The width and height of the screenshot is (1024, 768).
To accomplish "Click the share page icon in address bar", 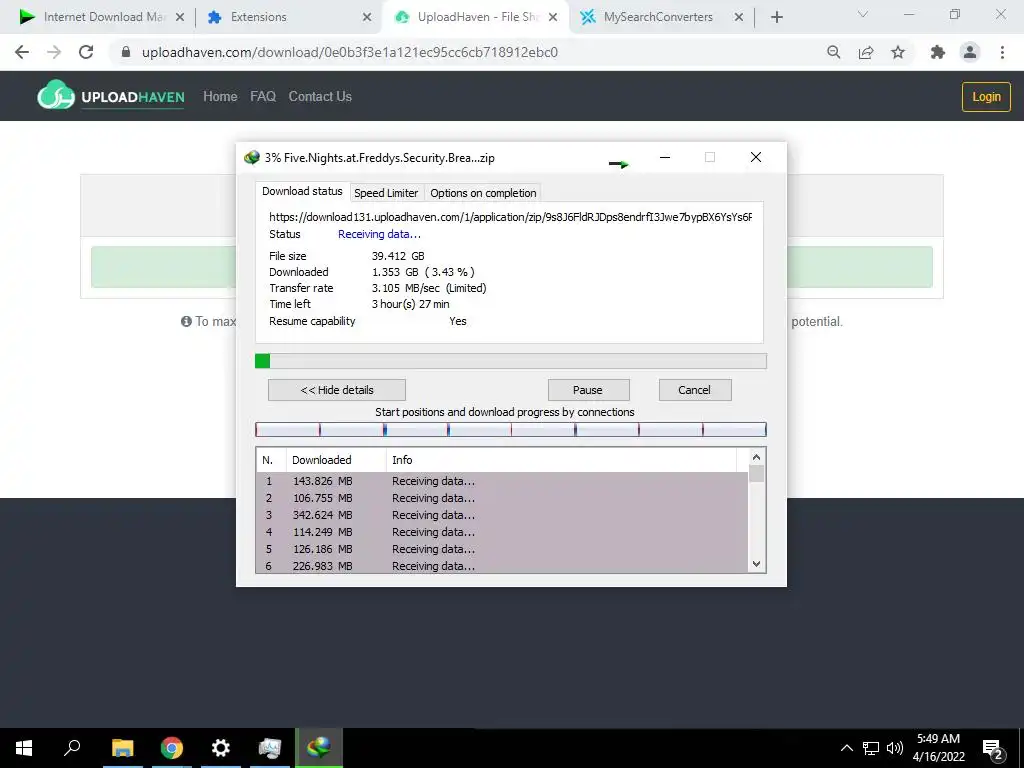I will [866, 52].
